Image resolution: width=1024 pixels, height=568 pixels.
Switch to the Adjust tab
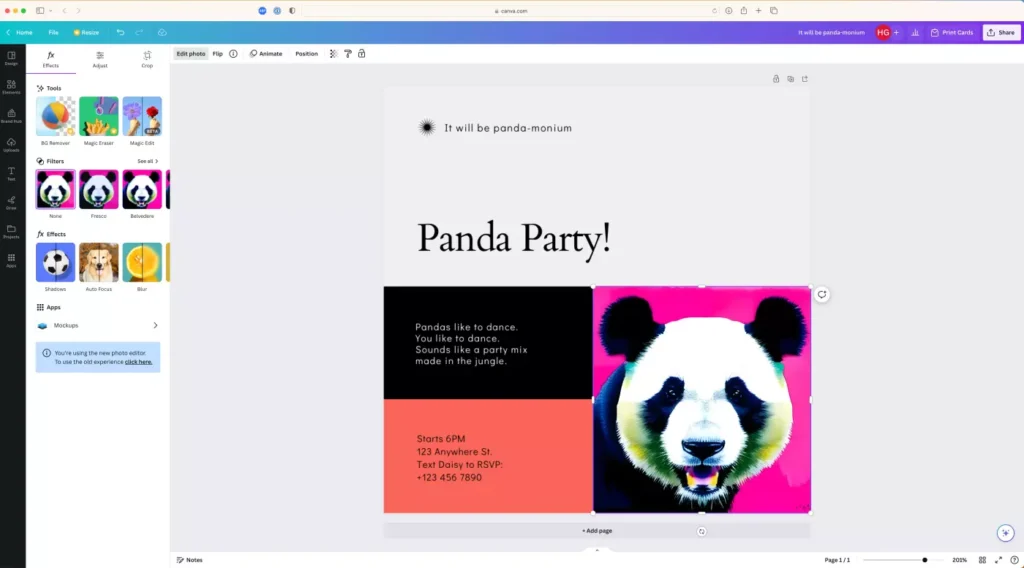[100, 59]
